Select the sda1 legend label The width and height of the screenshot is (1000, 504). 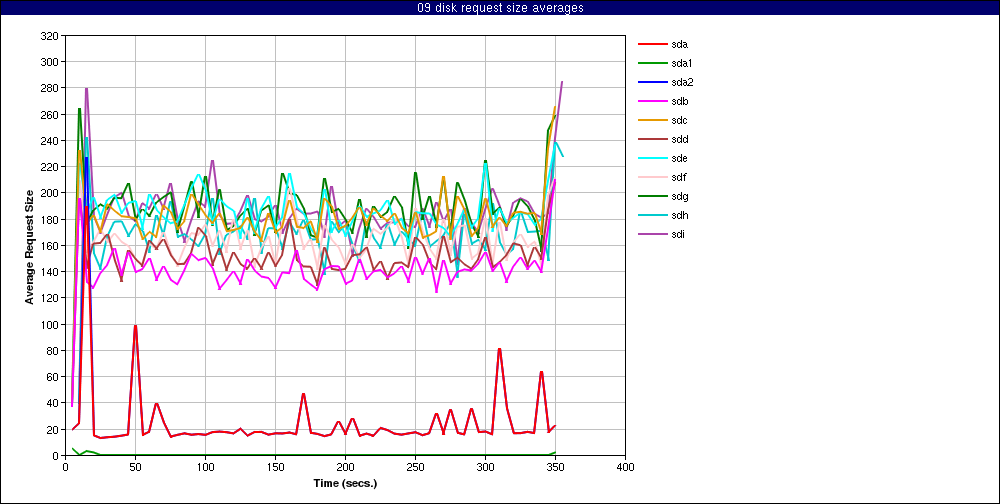tap(682, 63)
